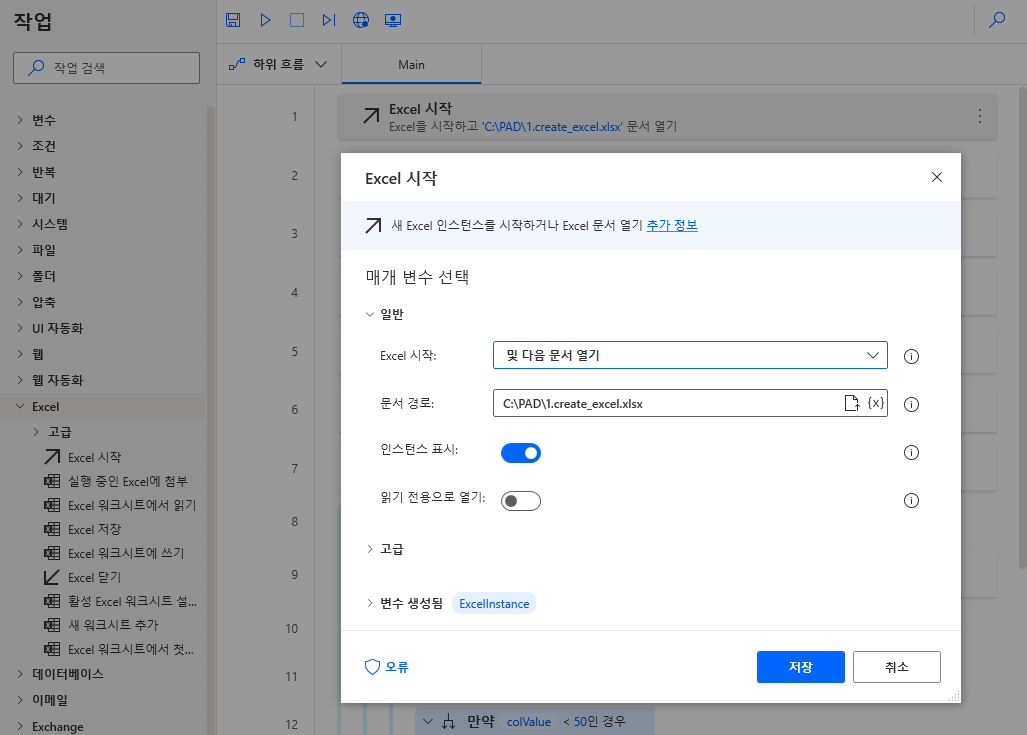This screenshot has width=1027, height=735.
Task: Click the ExcelInstance variable chip
Action: pos(494,603)
